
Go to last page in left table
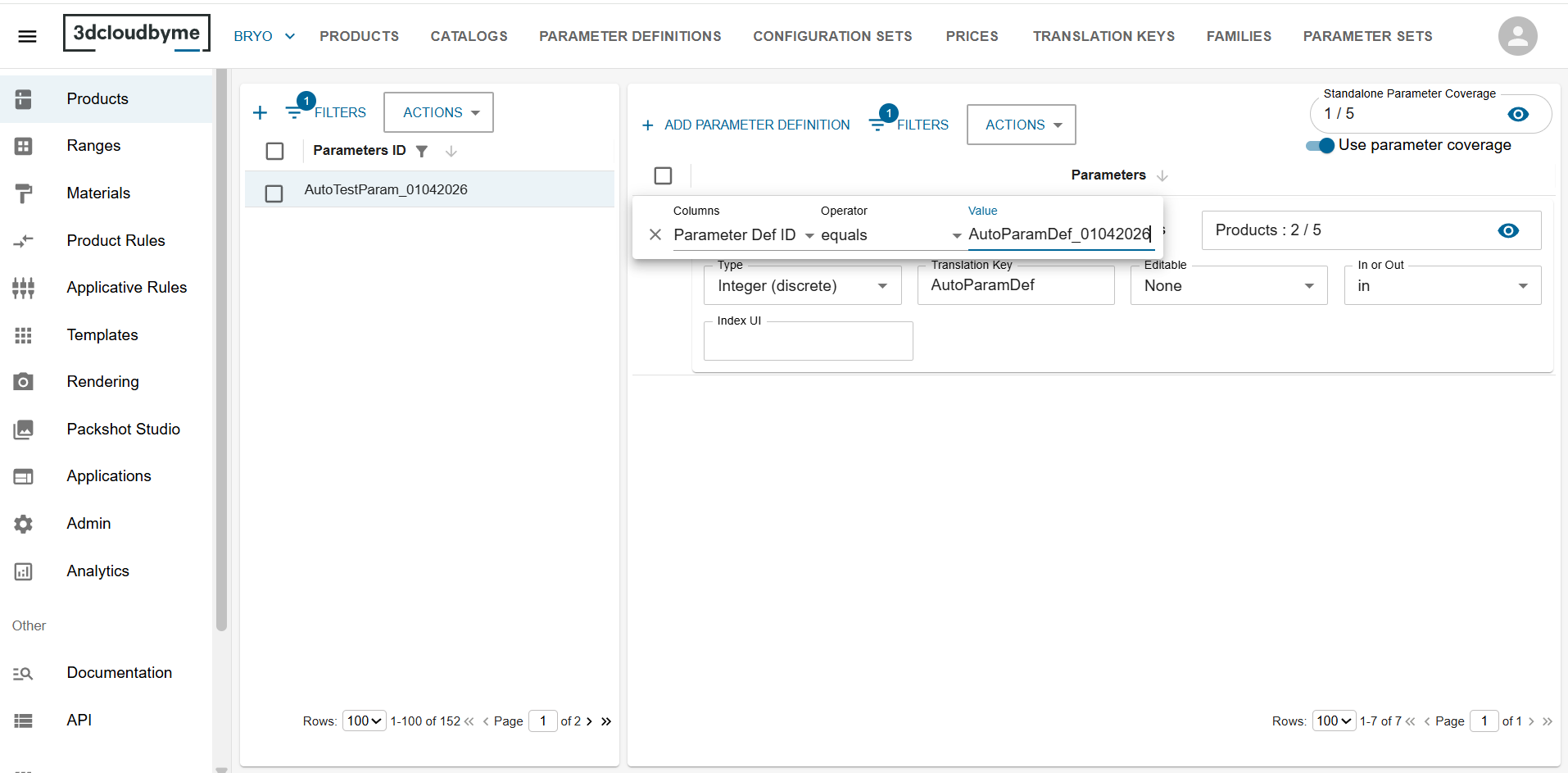tap(606, 721)
